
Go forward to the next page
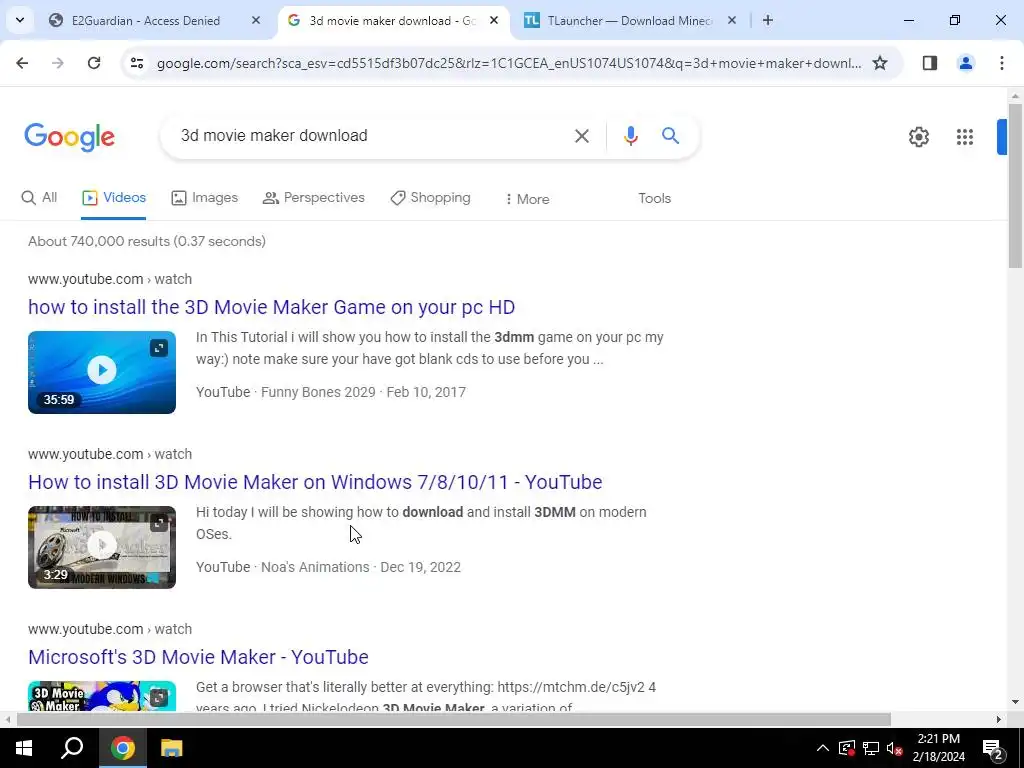click(58, 63)
